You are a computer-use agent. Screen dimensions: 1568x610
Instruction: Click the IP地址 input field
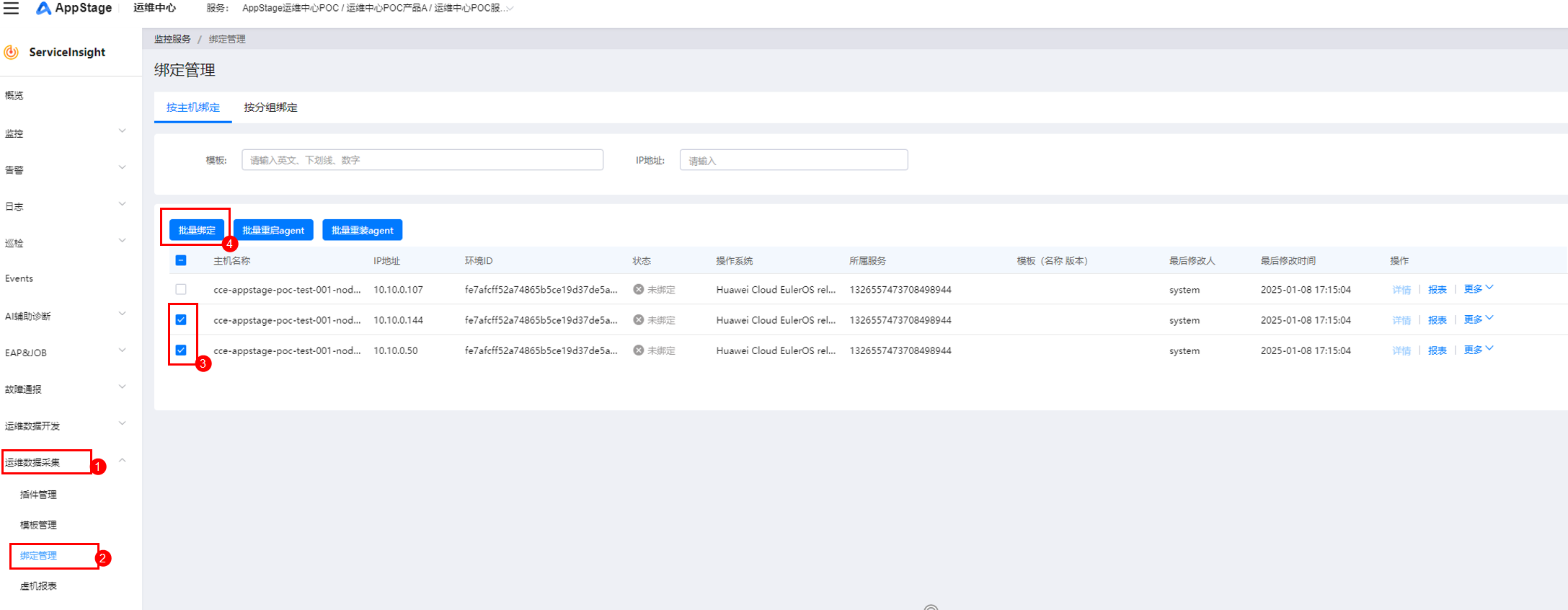click(793, 160)
